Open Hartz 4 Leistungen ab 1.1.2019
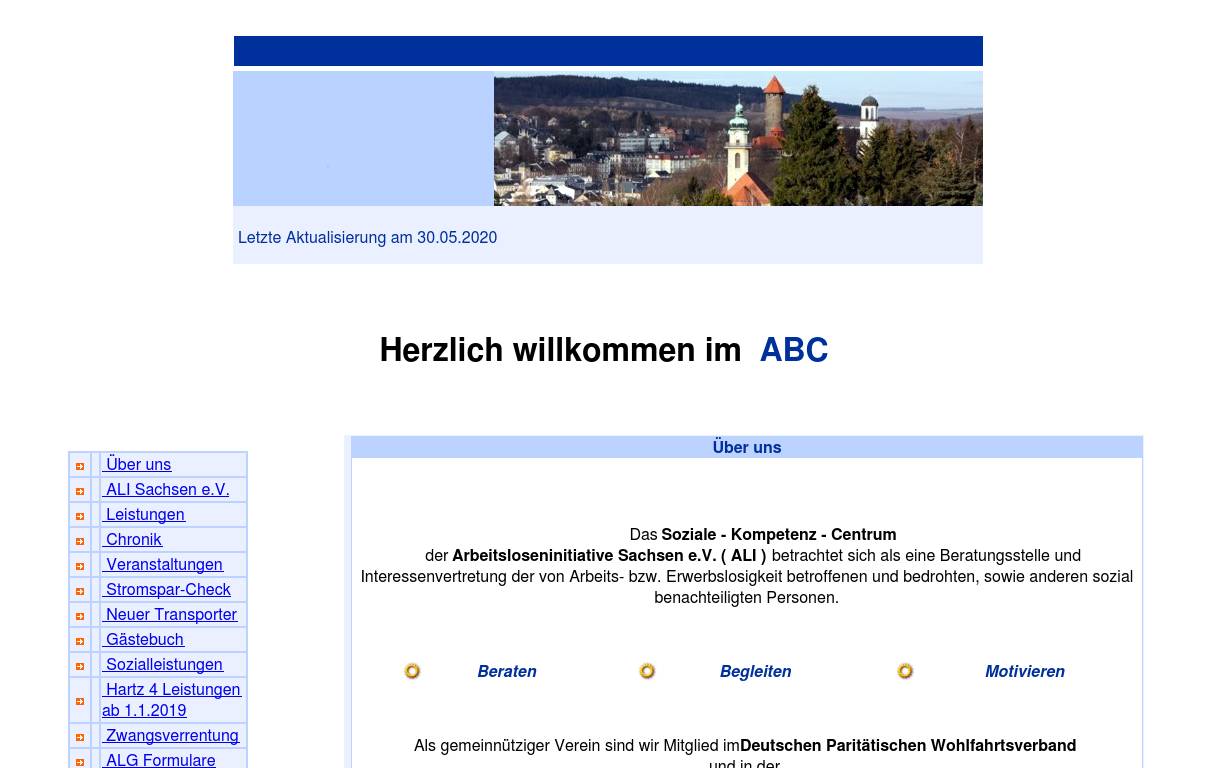Viewport: 1208px width, 768px height. tap(172, 699)
